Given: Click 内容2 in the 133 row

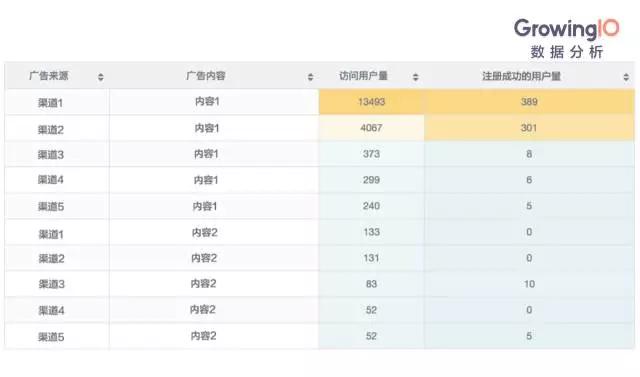Looking at the screenshot, I should pos(204,233).
